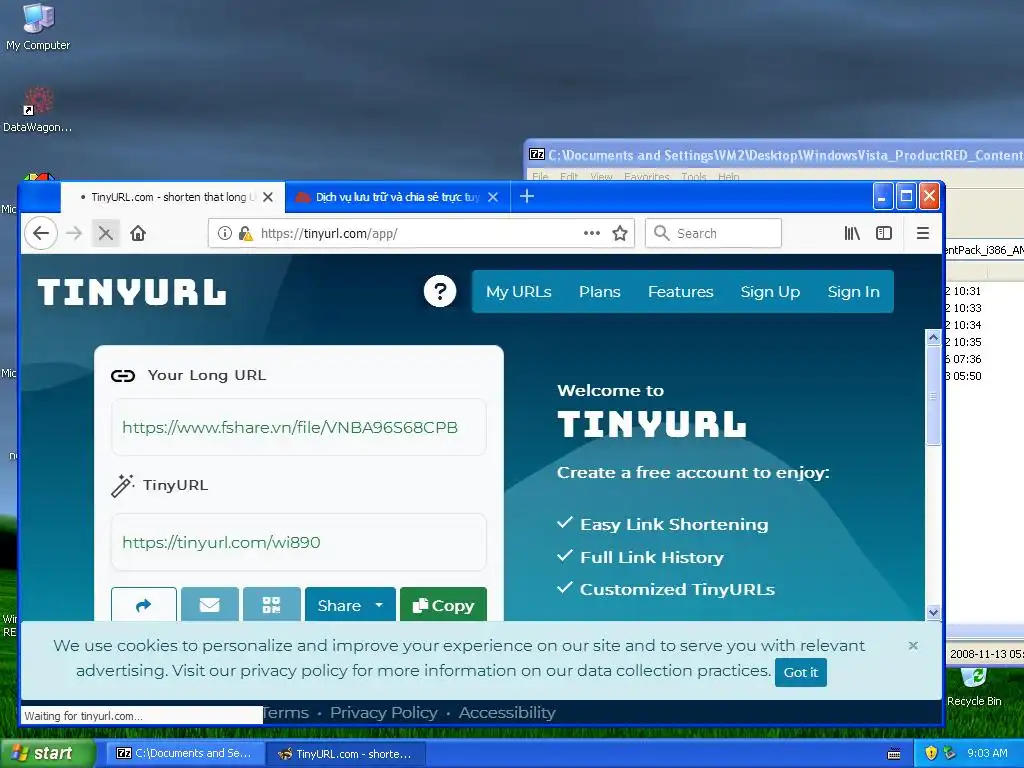Click the share arrow button under TinyURL

click(144, 605)
